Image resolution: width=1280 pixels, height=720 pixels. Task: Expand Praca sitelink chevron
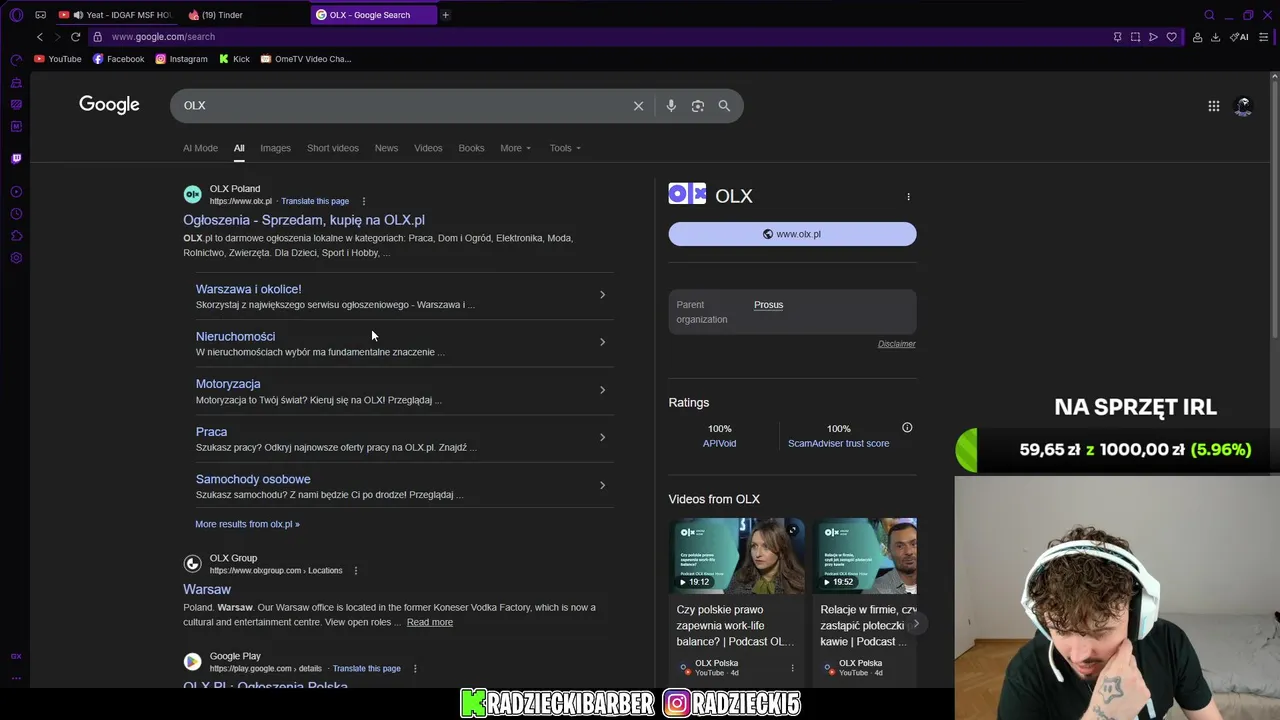click(x=602, y=437)
